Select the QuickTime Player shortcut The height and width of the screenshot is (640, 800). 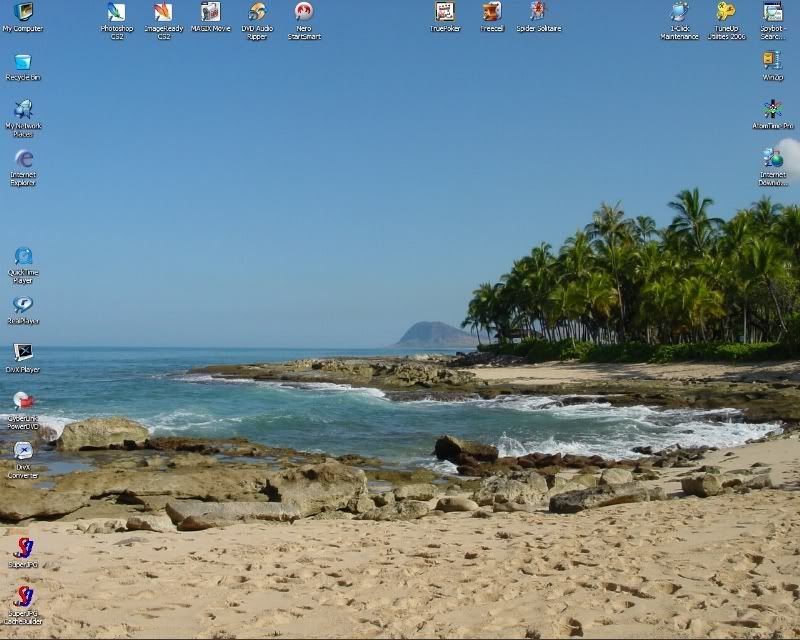[22, 257]
